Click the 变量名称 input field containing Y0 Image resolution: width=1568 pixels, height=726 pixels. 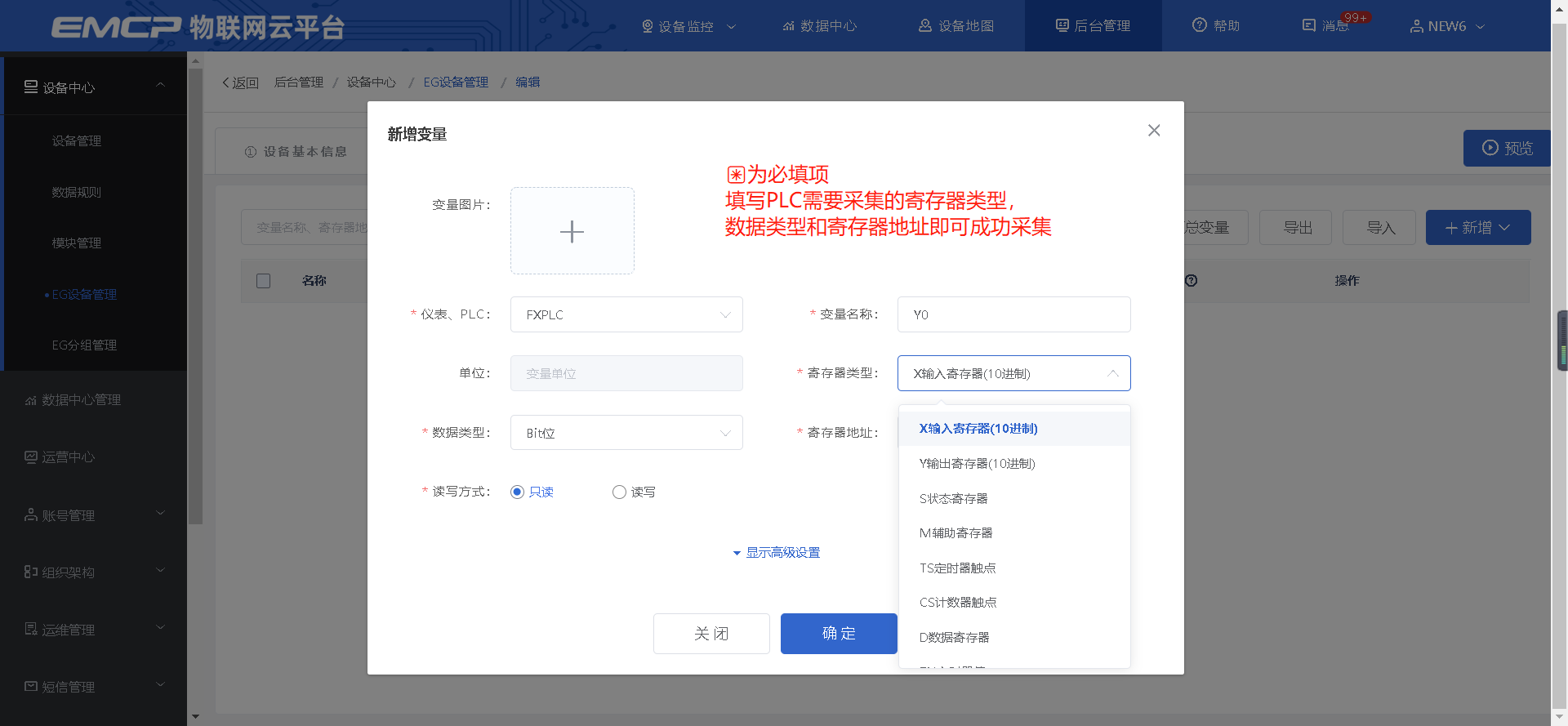1013,314
